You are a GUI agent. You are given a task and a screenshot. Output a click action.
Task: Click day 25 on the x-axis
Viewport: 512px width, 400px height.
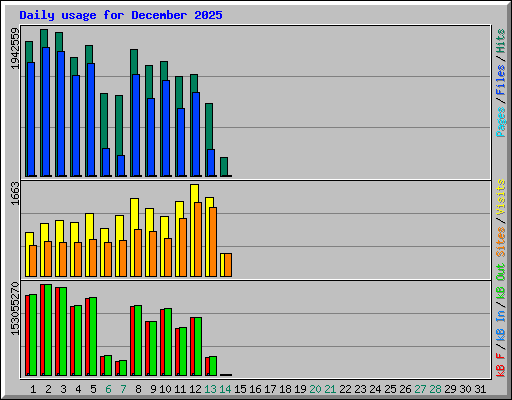[x=390, y=389]
